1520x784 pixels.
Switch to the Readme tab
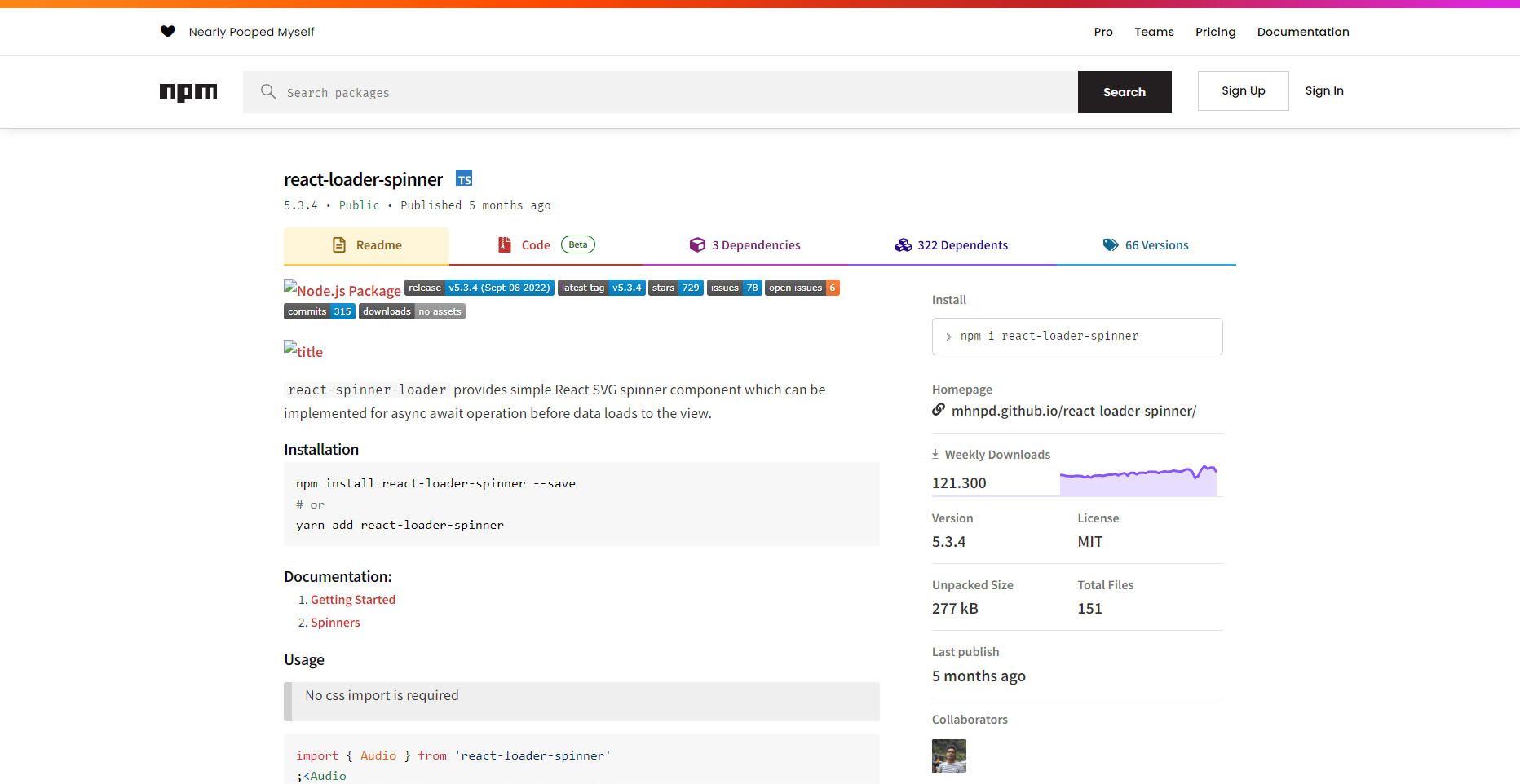367,245
